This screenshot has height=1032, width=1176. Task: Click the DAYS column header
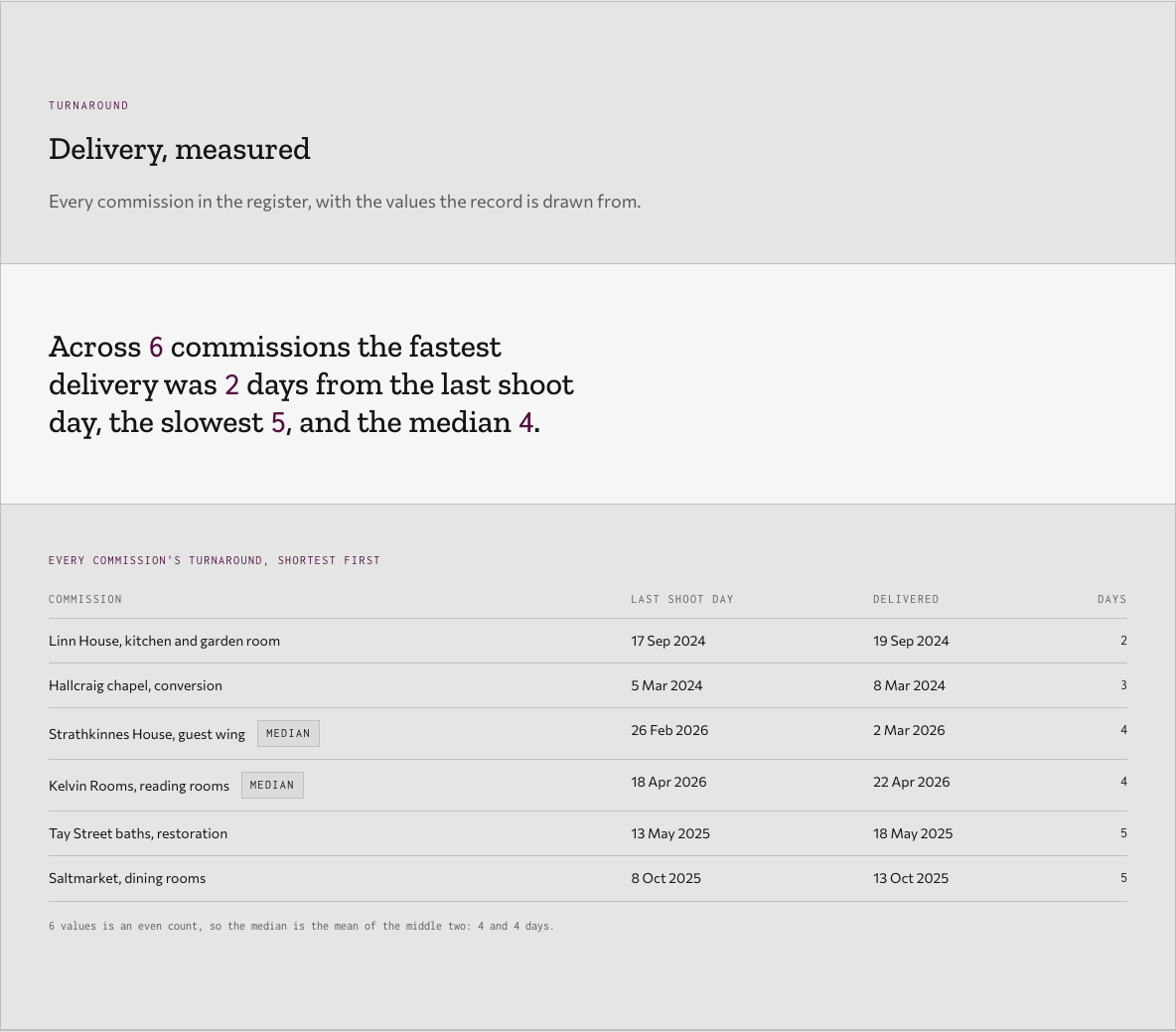click(x=1112, y=599)
